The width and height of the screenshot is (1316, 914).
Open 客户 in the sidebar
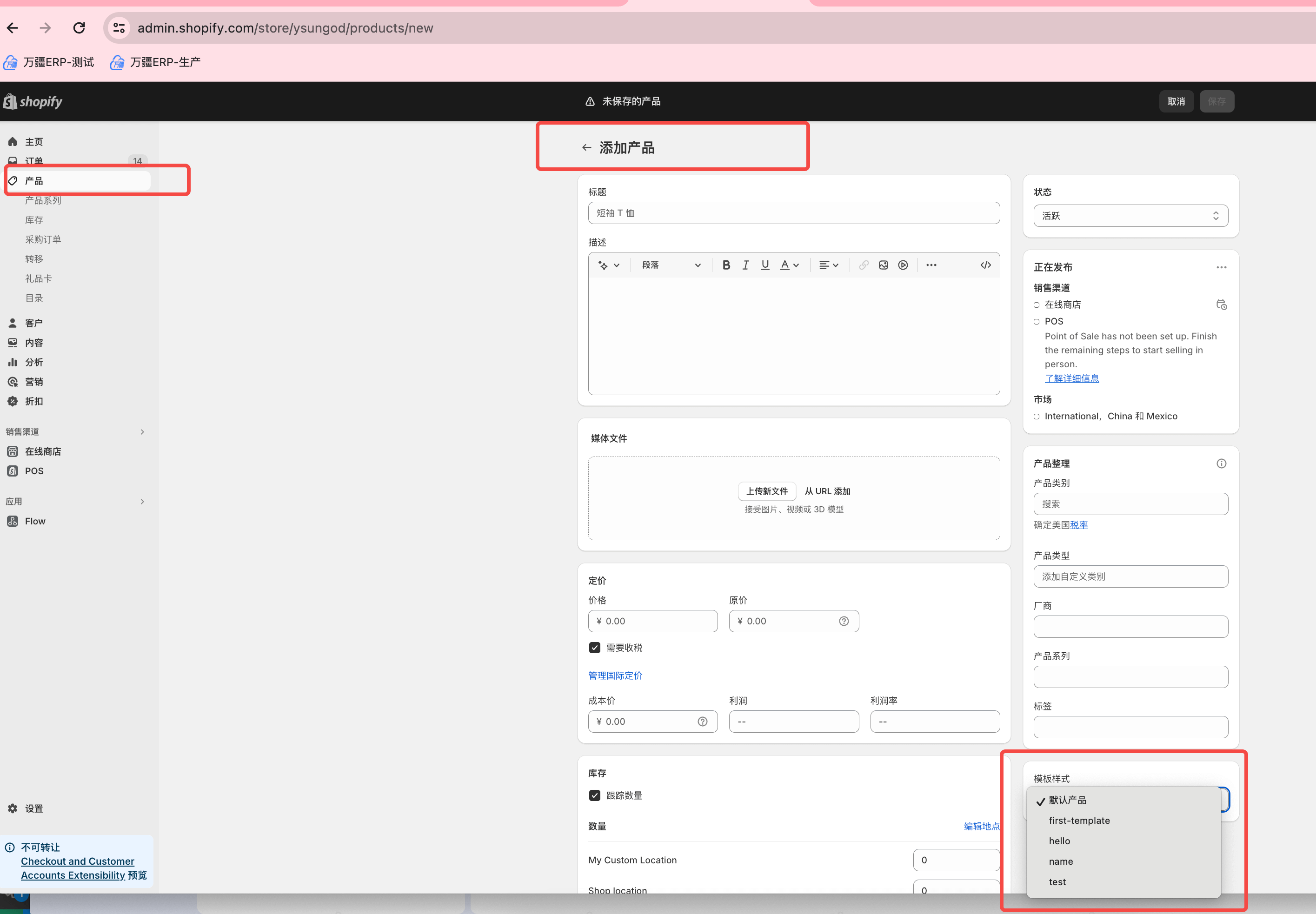click(x=34, y=323)
